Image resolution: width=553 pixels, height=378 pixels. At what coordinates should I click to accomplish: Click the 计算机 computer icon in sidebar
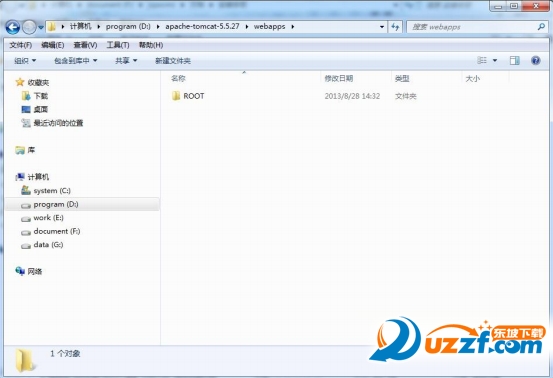pyautogui.click(x=20, y=177)
